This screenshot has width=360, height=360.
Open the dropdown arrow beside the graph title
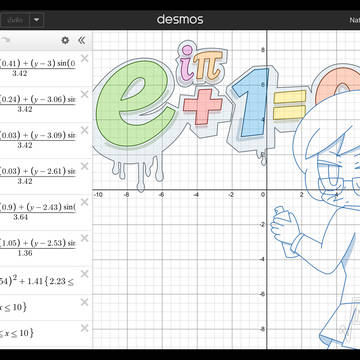coord(37,20)
